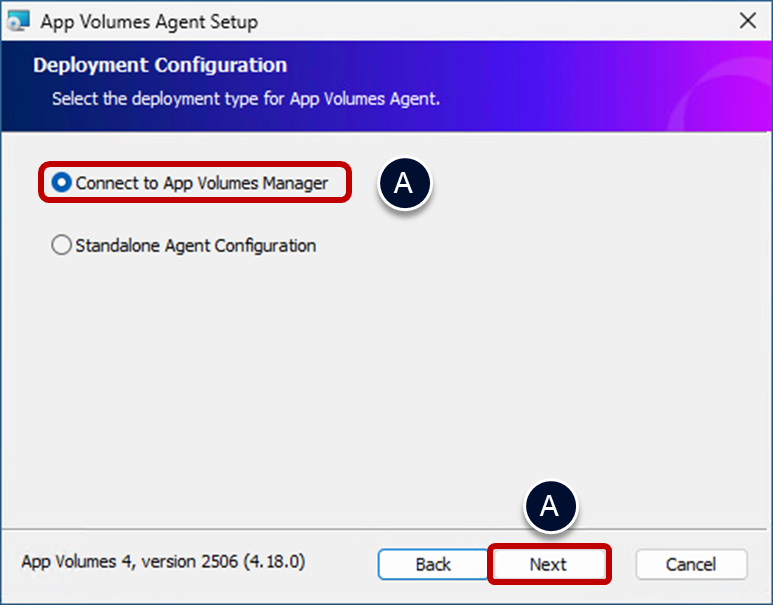Click the empty title bar area
773x605 pixels.
click(500, 21)
